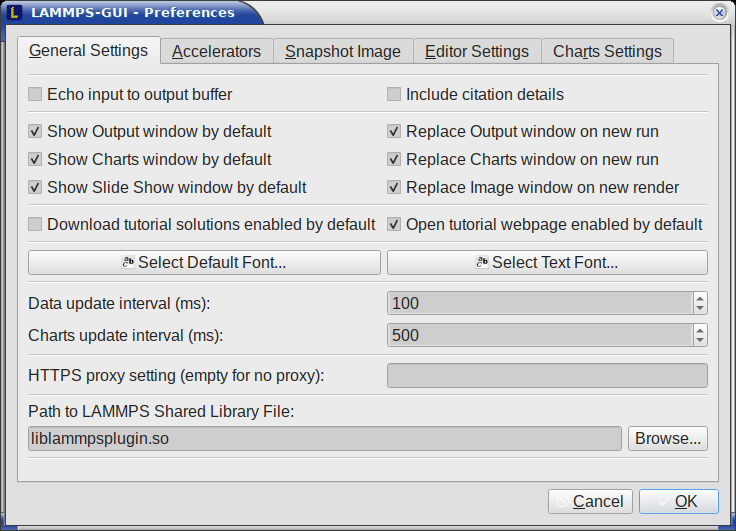Decrease the Charts update interval value
This screenshot has width=736, height=531.
700,340
